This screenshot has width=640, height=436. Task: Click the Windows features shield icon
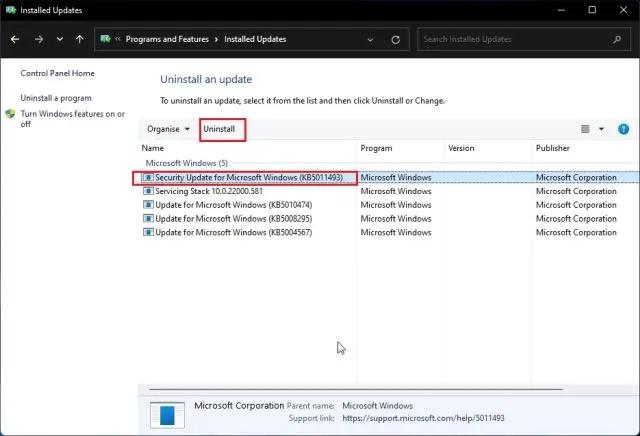point(10,114)
